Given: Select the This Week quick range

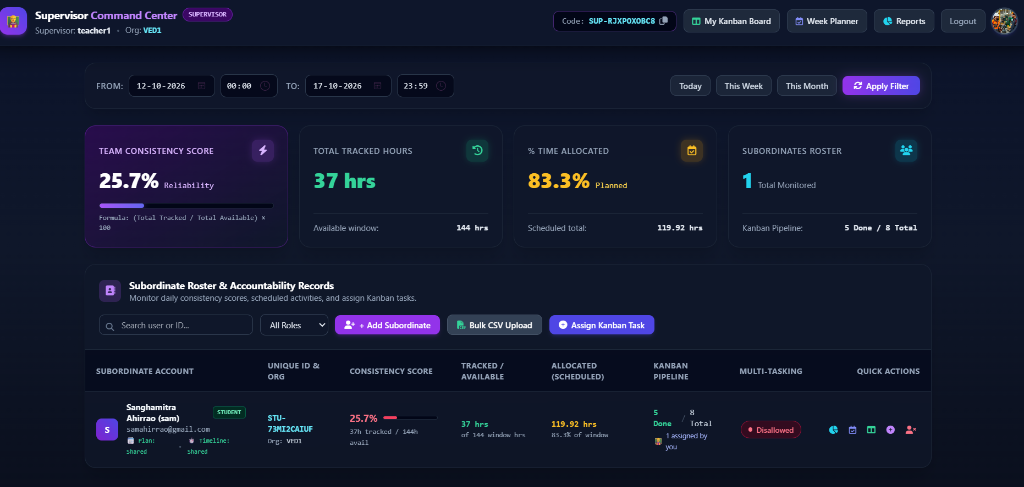Looking at the screenshot, I should 743,86.
